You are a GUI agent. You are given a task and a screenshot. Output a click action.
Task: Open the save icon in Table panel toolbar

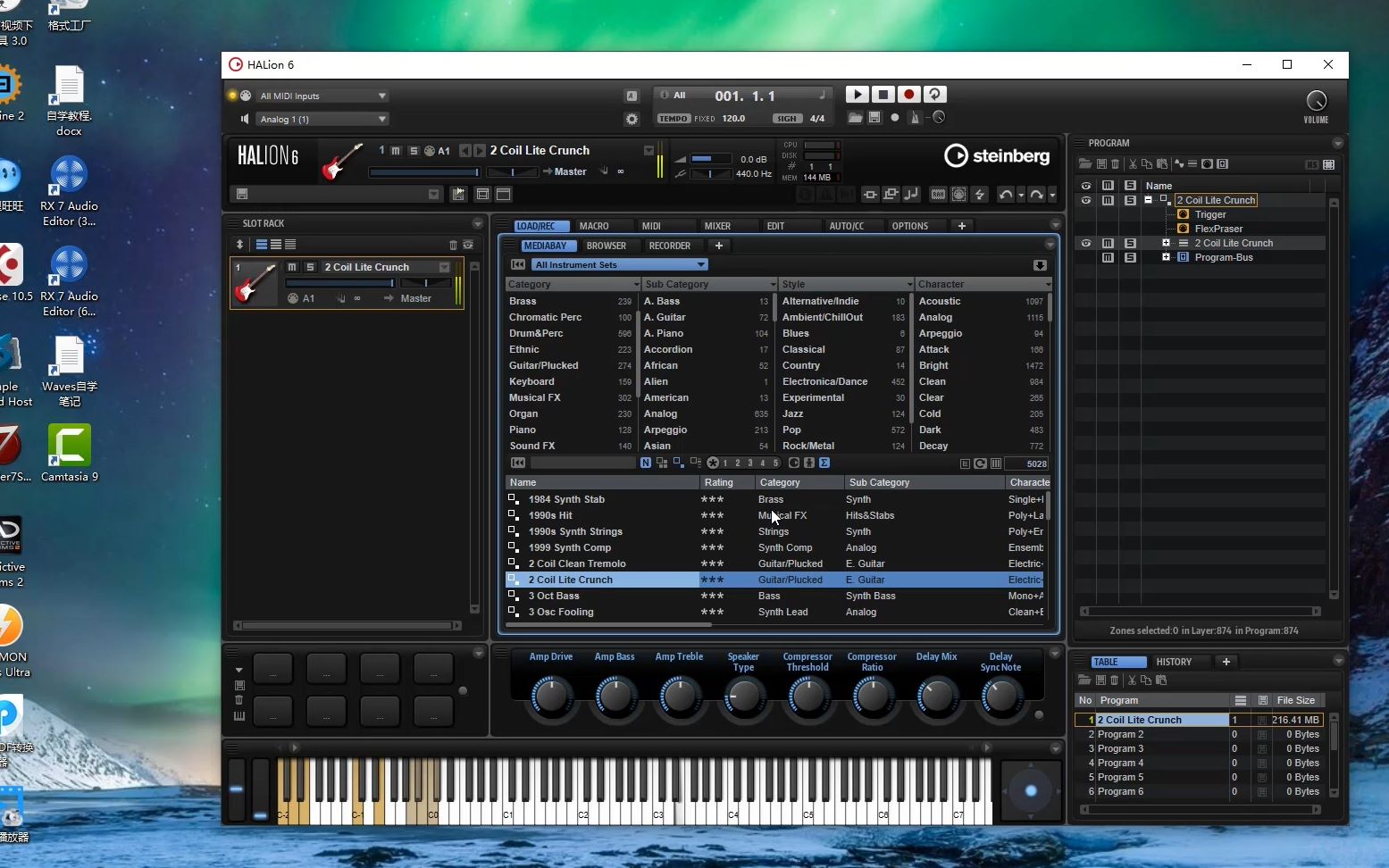click(x=1100, y=680)
